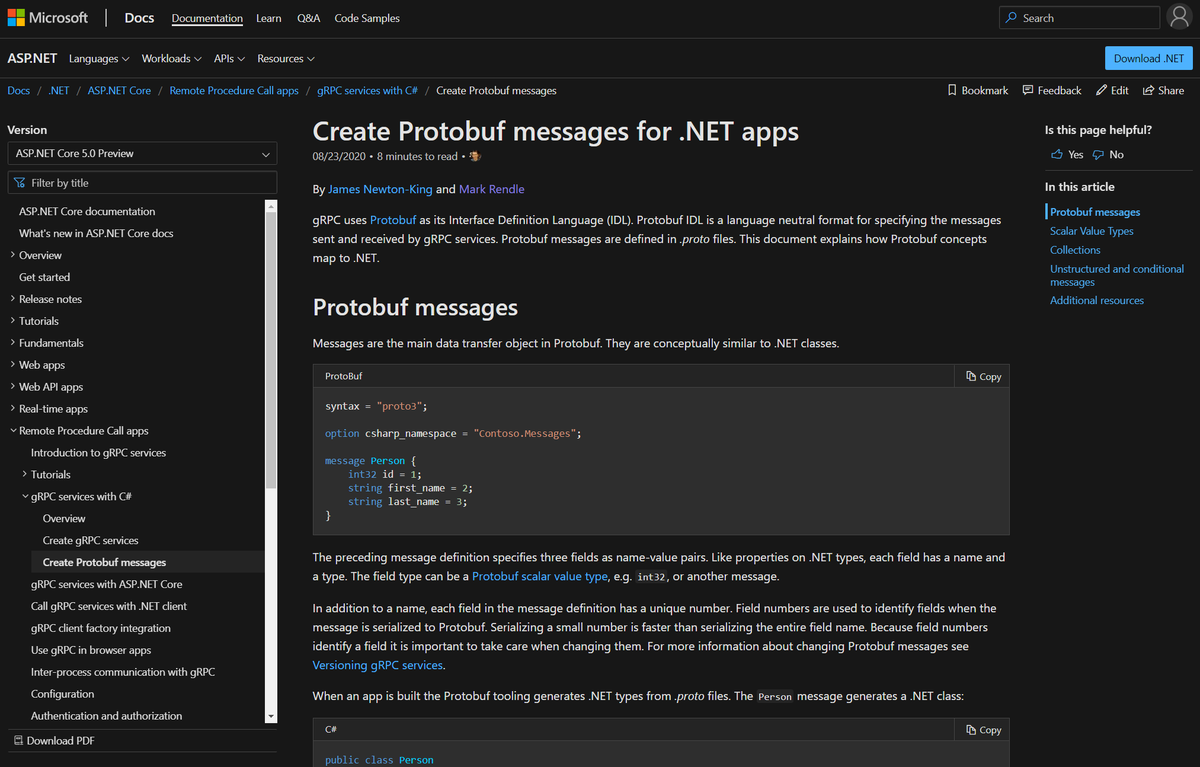Open the Q&A menu item

tap(308, 17)
